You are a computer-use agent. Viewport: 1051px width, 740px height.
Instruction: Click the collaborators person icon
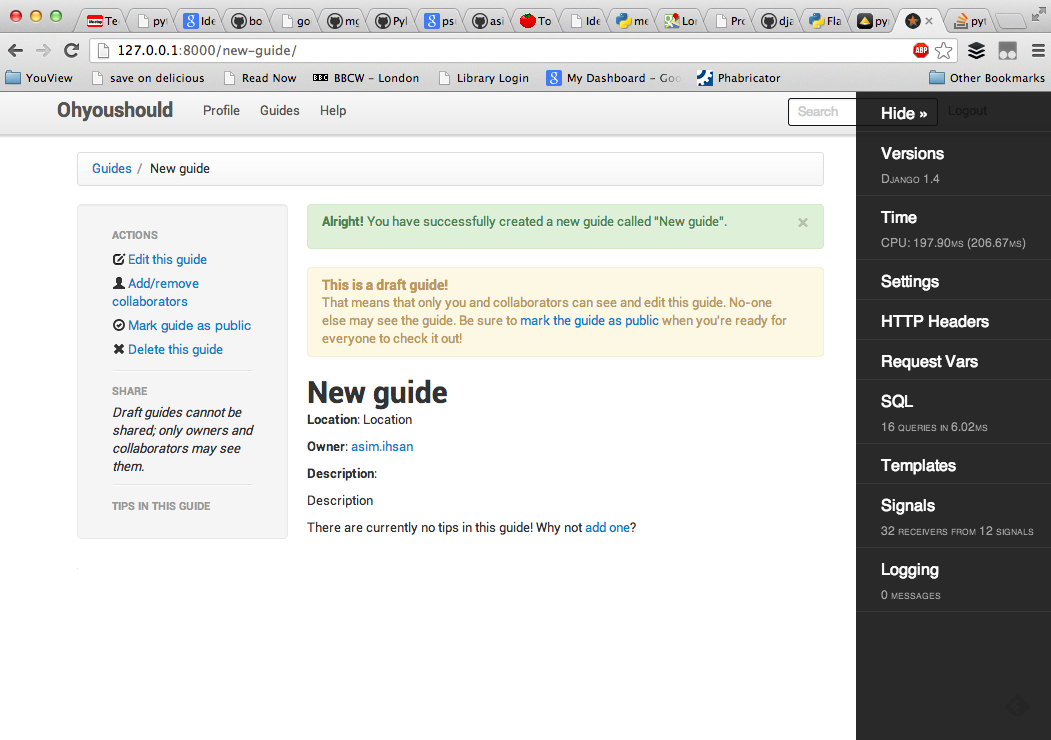119,283
